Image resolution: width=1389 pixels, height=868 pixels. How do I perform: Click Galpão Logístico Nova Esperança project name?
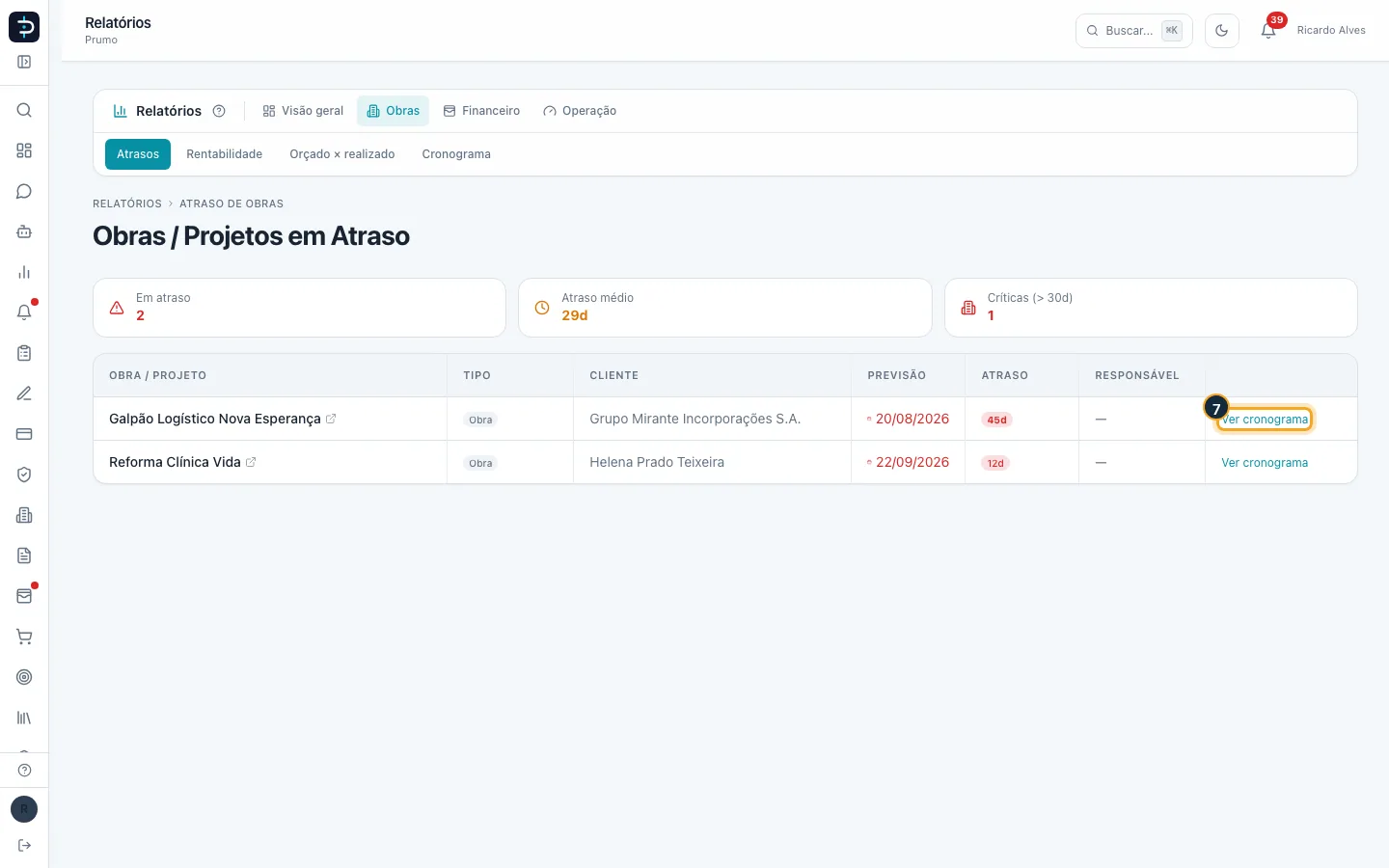(x=215, y=419)
